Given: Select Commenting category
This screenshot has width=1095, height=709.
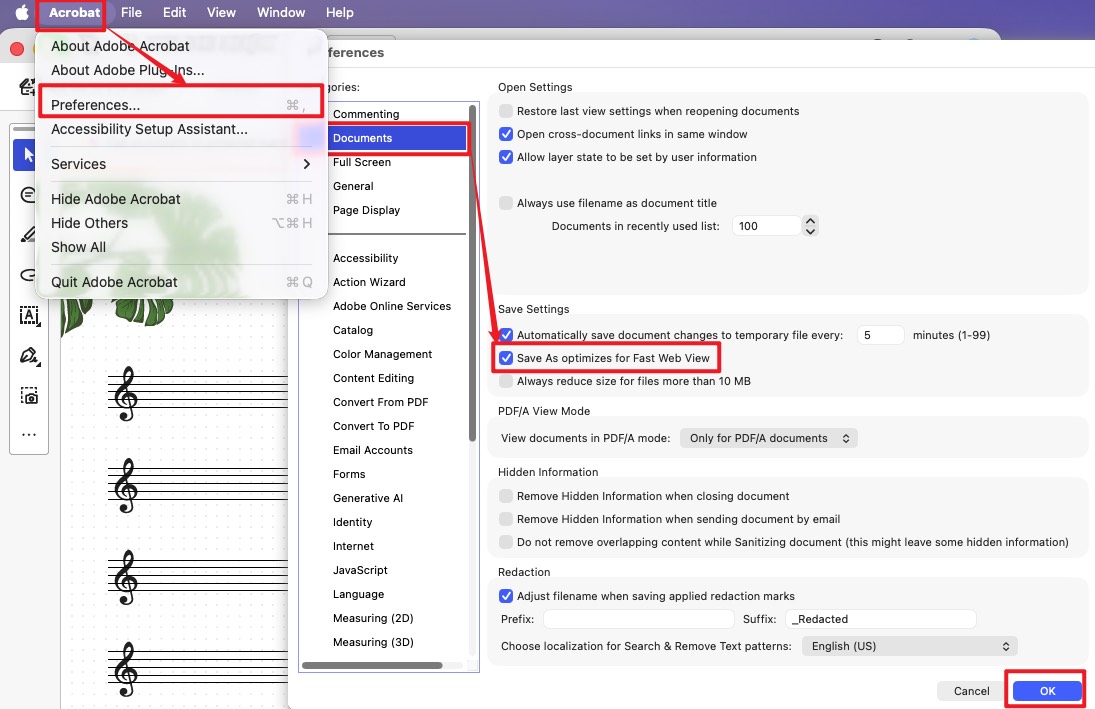Looking at the screenshot, I should click(x=366, y=114).
